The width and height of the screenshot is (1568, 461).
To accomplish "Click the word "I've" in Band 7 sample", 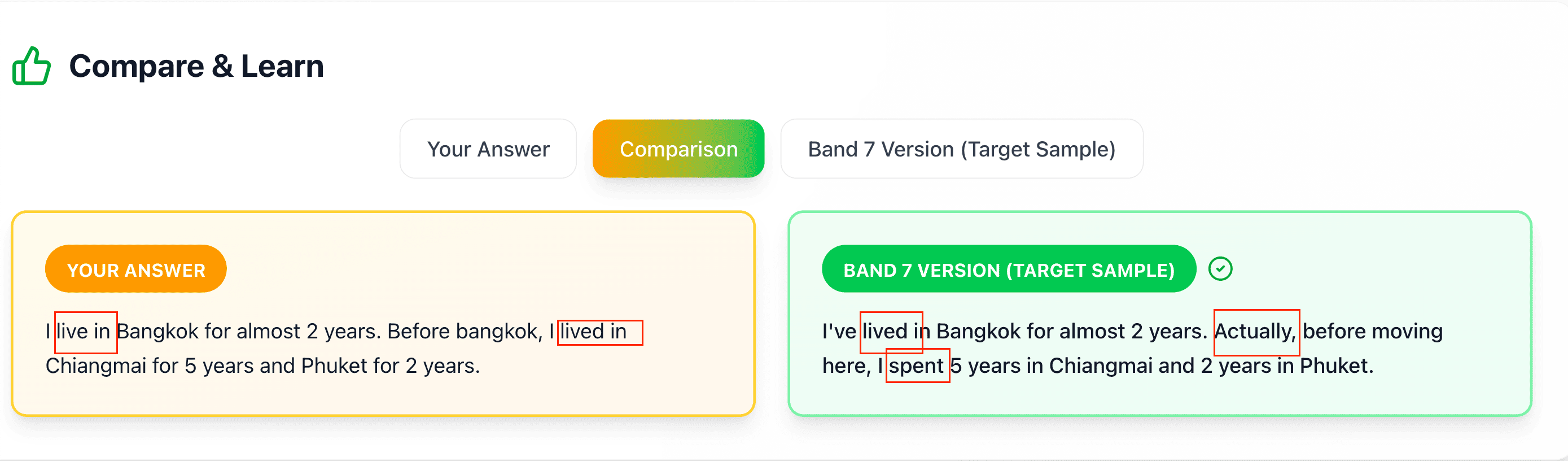I will click(839, 332).
